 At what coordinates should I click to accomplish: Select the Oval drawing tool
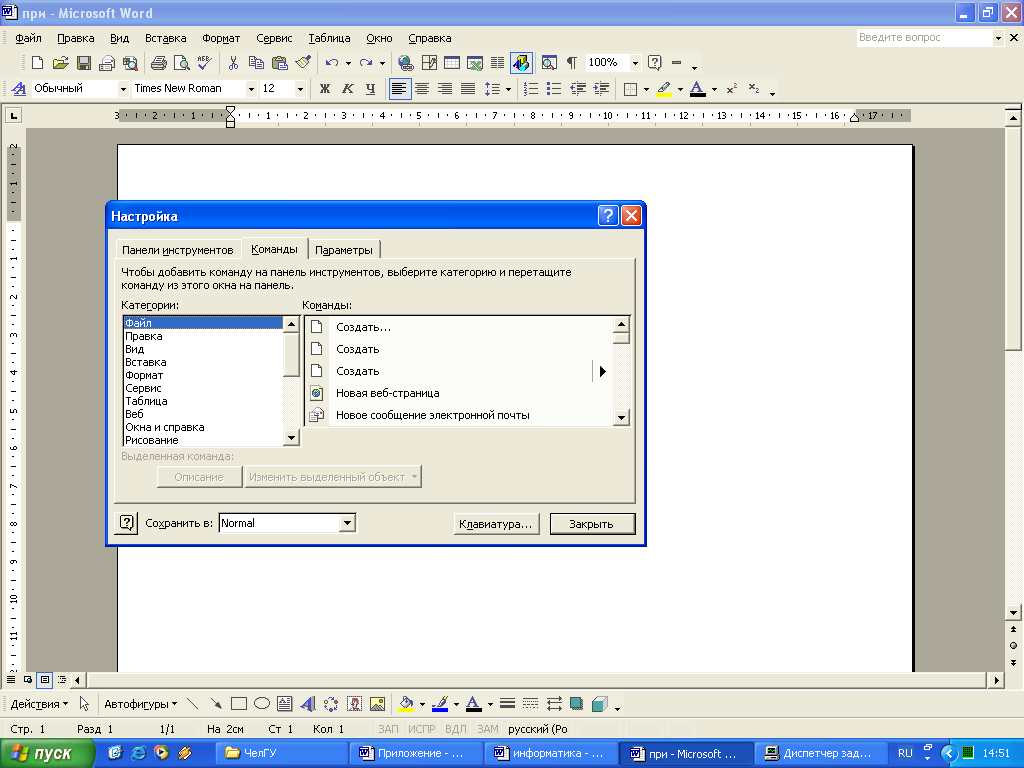(262, 704)
